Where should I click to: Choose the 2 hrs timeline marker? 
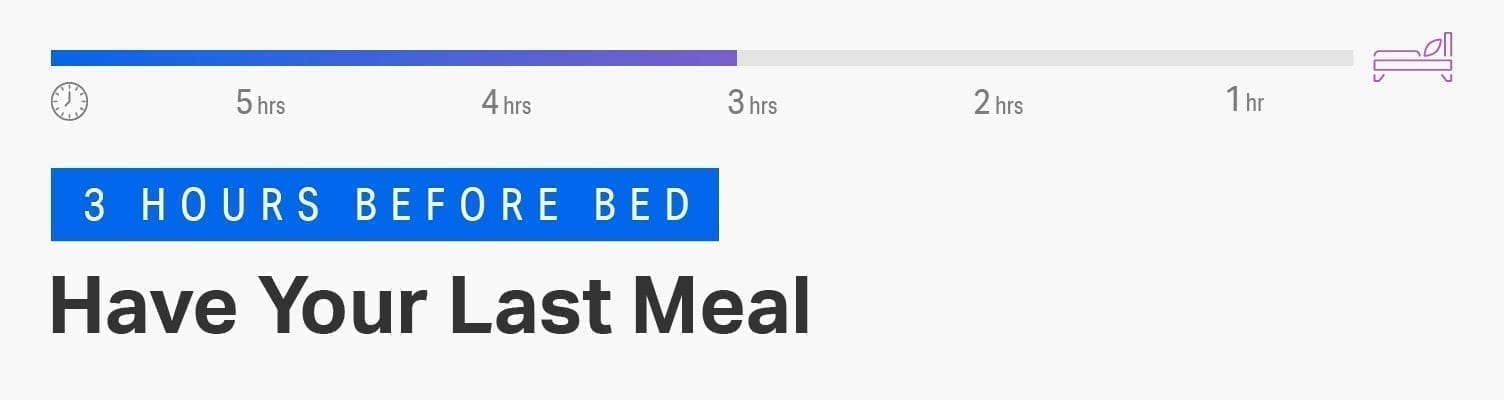[x=998, y=102]
